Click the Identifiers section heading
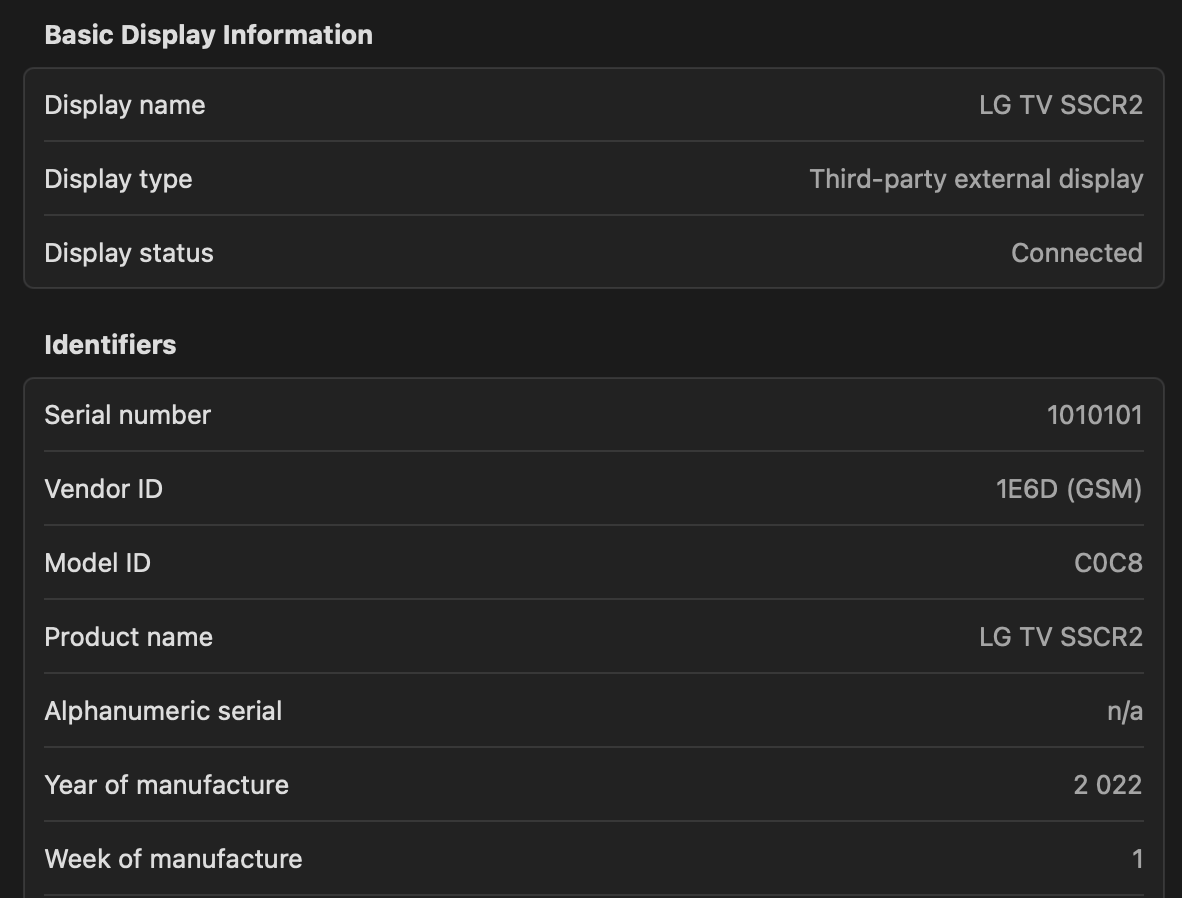Screen dimensions: 1182x898 coord(110,345)
